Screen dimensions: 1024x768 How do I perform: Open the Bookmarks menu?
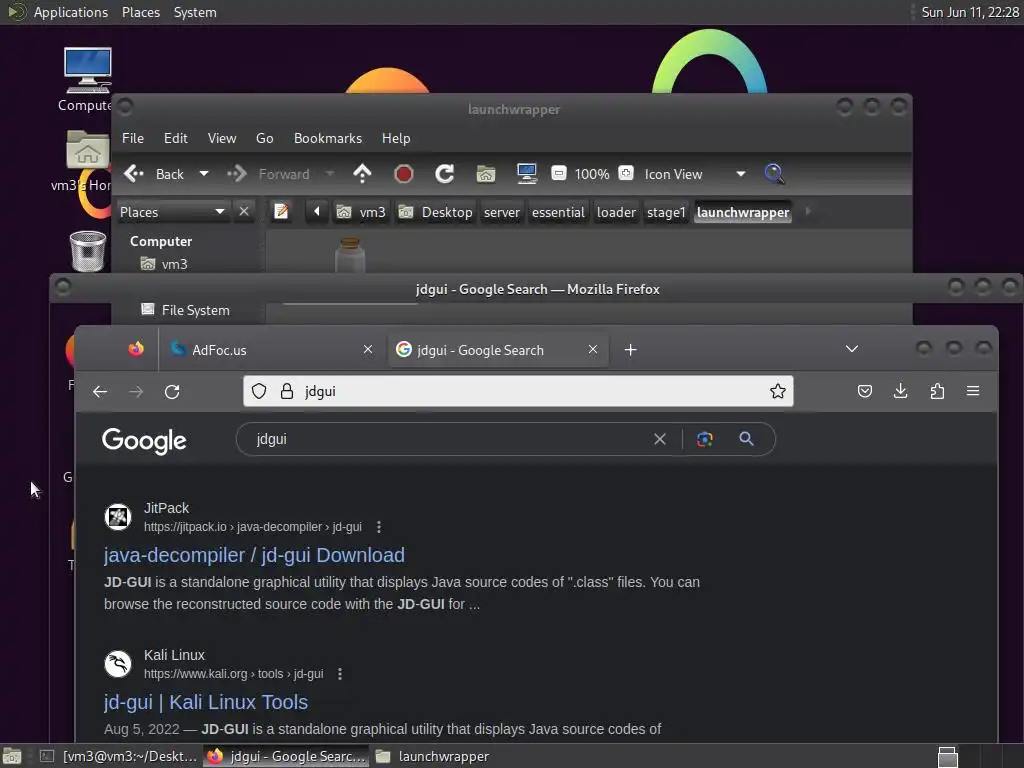pyautogui.click(x=328, y=138)
